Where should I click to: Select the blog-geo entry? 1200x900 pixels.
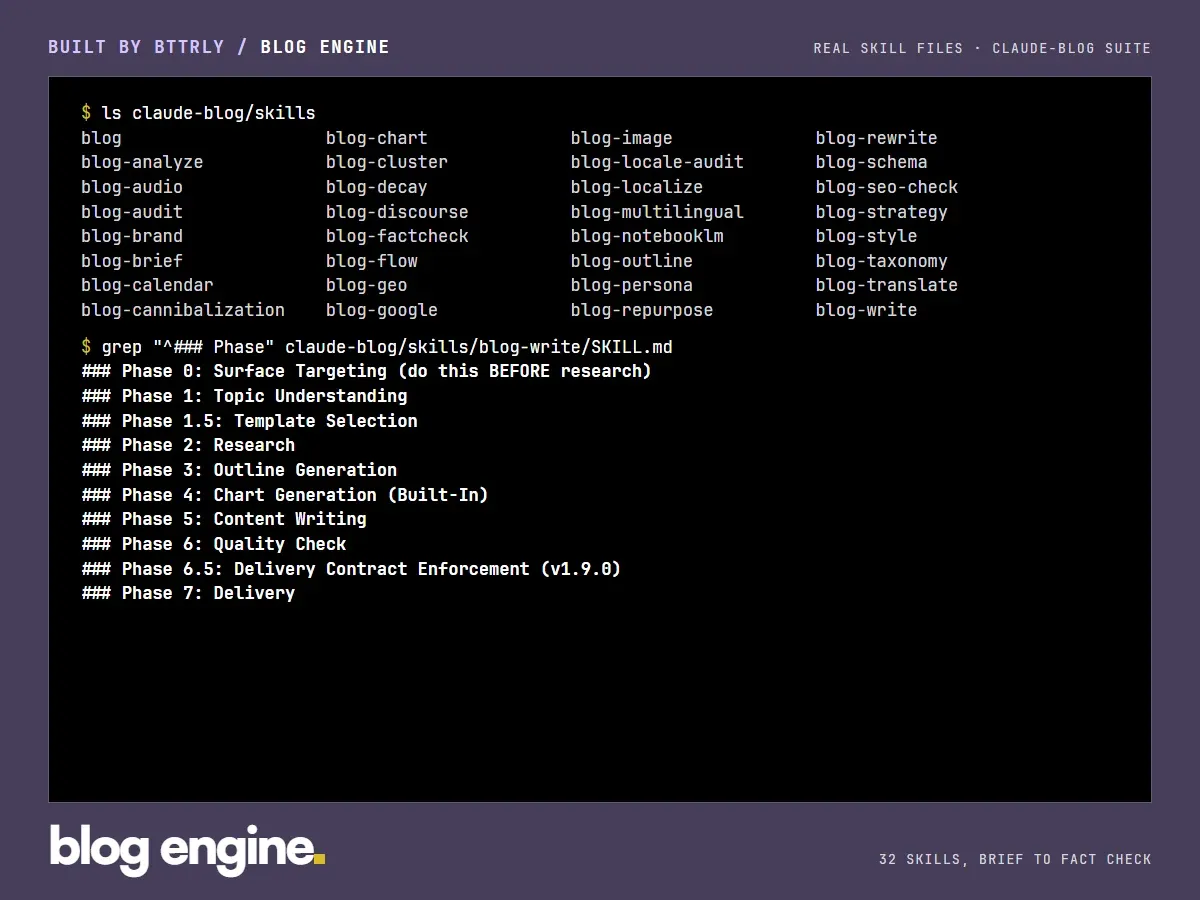pos(367,285)
